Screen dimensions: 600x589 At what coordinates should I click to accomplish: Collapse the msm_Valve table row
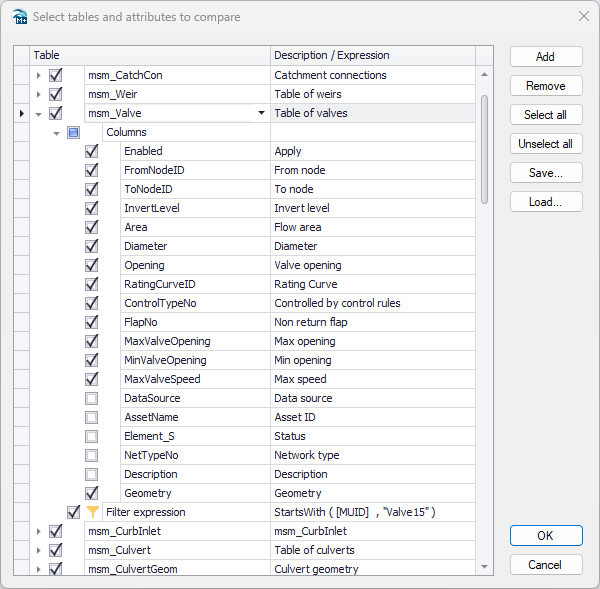[x=38, y=114]
